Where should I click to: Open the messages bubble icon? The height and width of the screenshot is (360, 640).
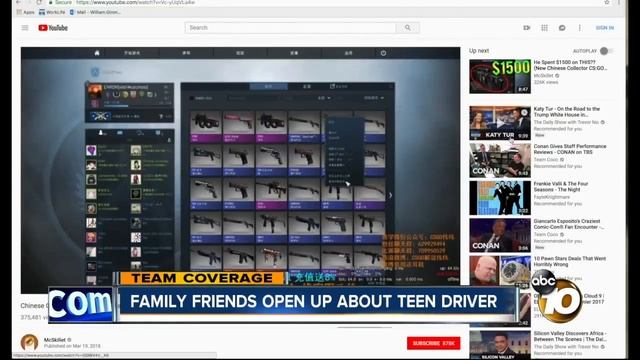[562, 28]
